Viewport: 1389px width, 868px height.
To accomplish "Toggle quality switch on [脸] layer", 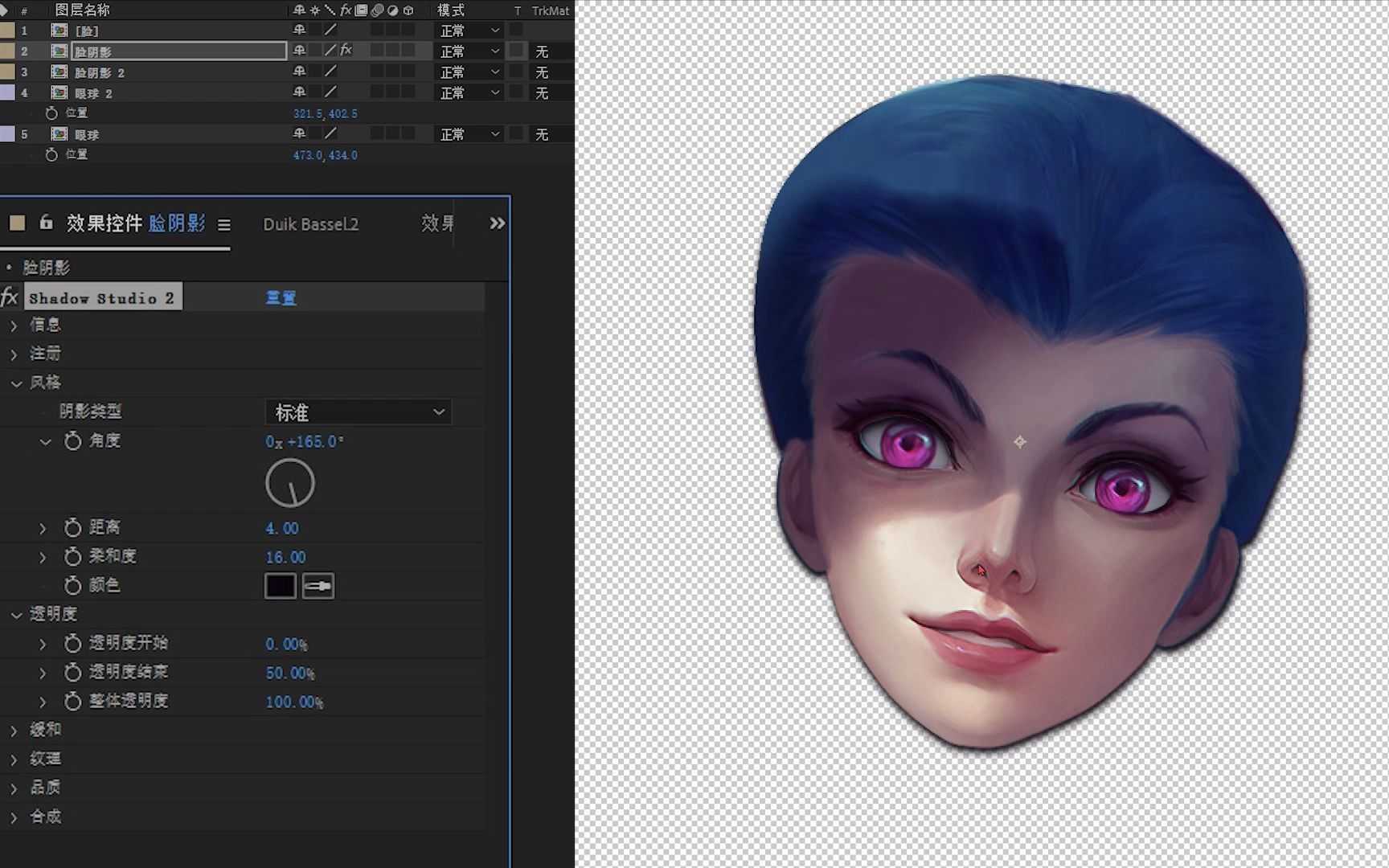I will click(330, 30).
